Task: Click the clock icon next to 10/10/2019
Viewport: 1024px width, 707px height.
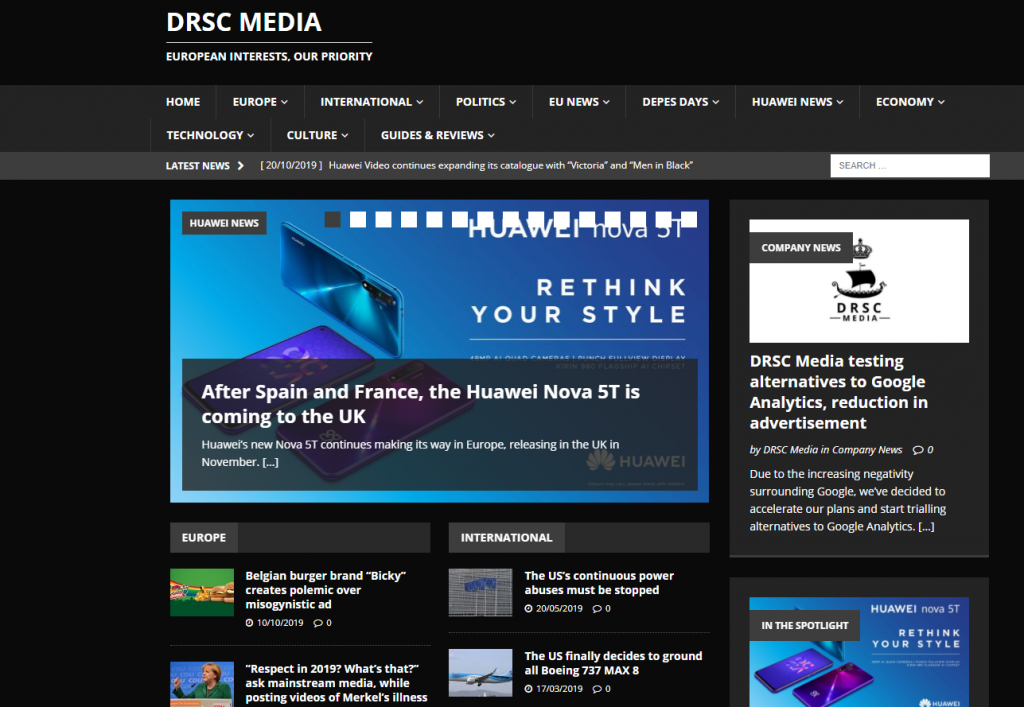Action: pos(249,623)
